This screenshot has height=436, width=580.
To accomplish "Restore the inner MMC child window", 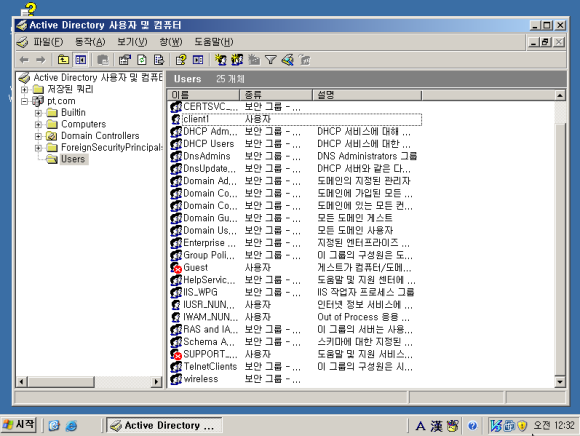I will coord(545,42).
